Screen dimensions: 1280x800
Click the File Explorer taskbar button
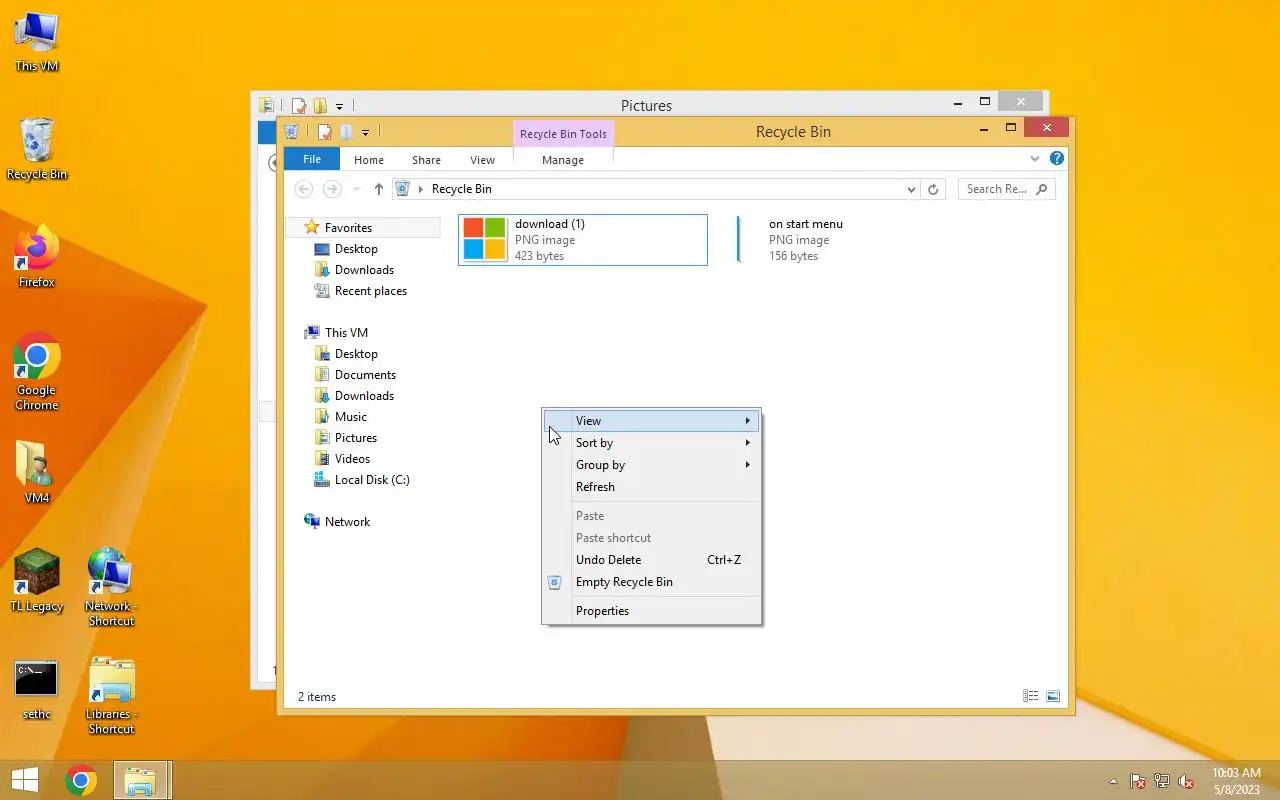(140, 780)
